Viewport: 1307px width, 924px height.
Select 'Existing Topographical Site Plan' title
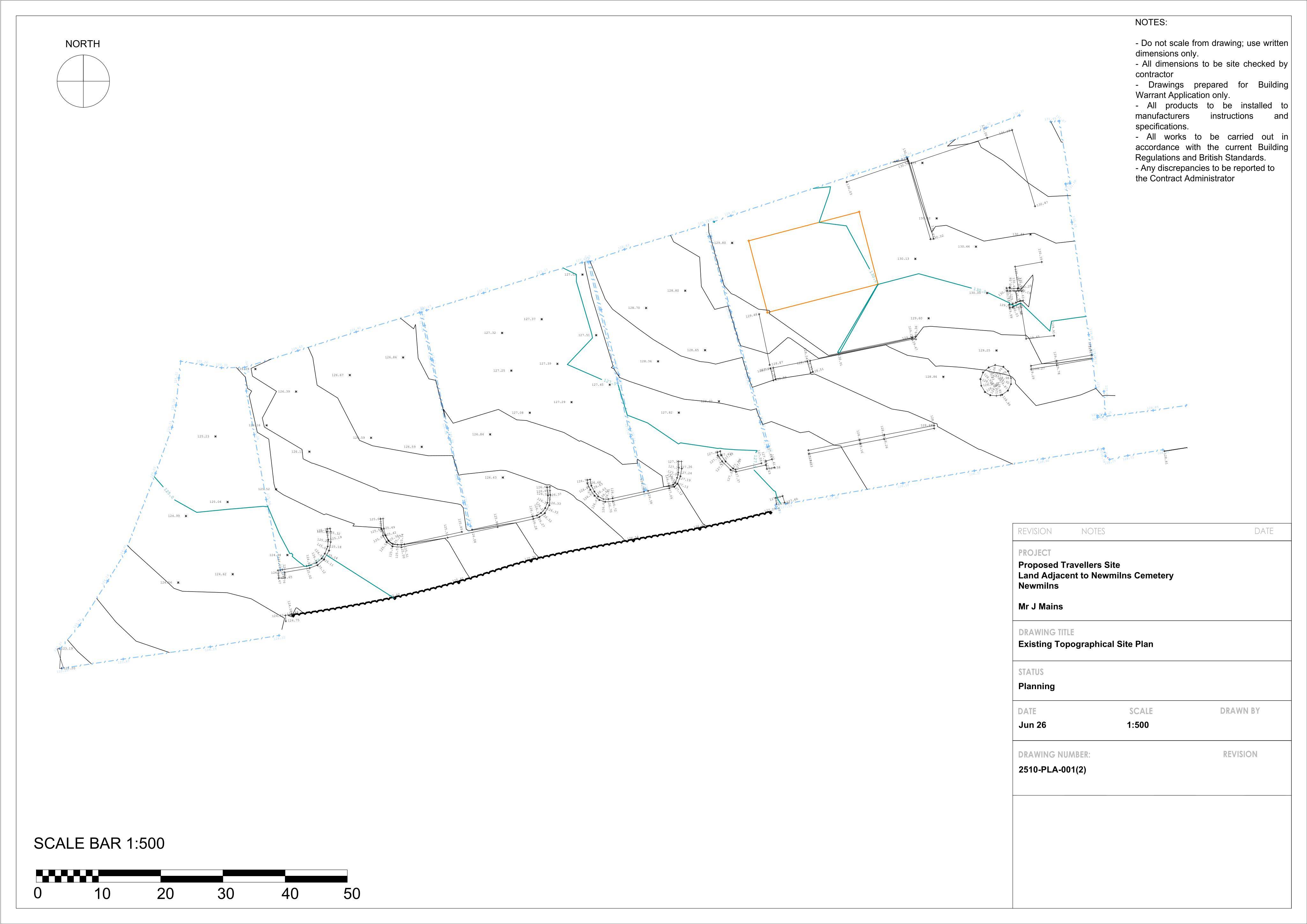point(1086,645)
